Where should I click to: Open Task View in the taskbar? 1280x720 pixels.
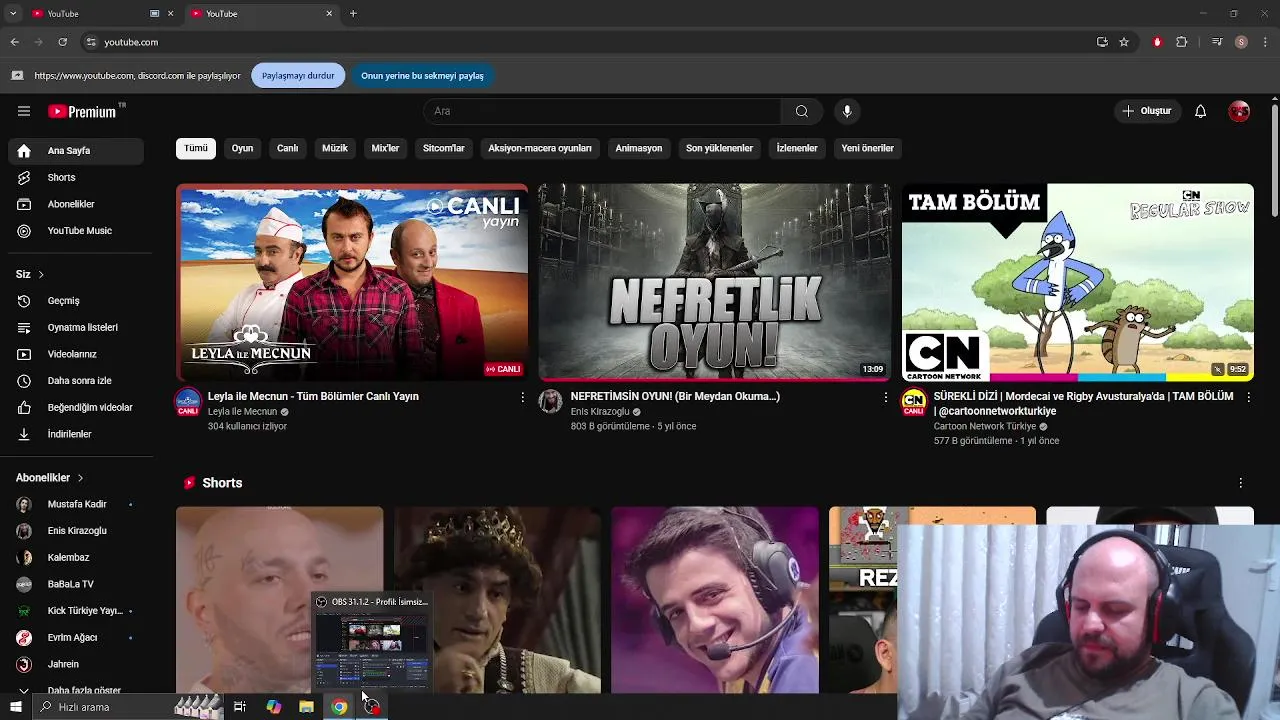point(240,707)
